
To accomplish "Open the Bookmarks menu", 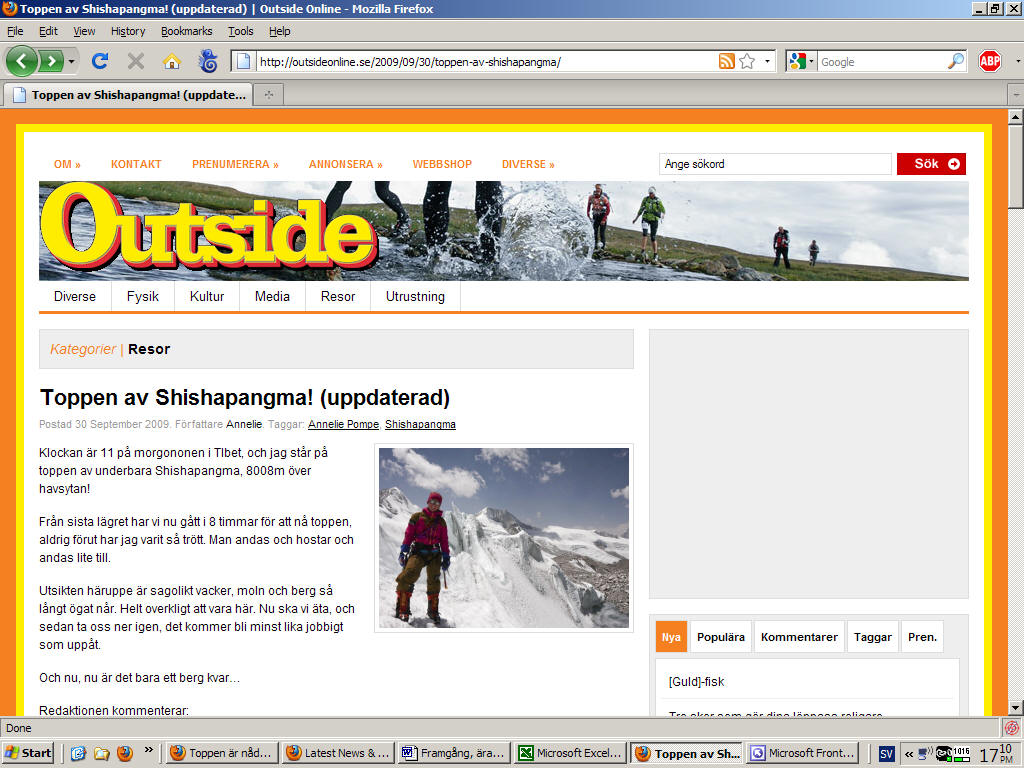I will pyautogui.click(x=187, y=31).
